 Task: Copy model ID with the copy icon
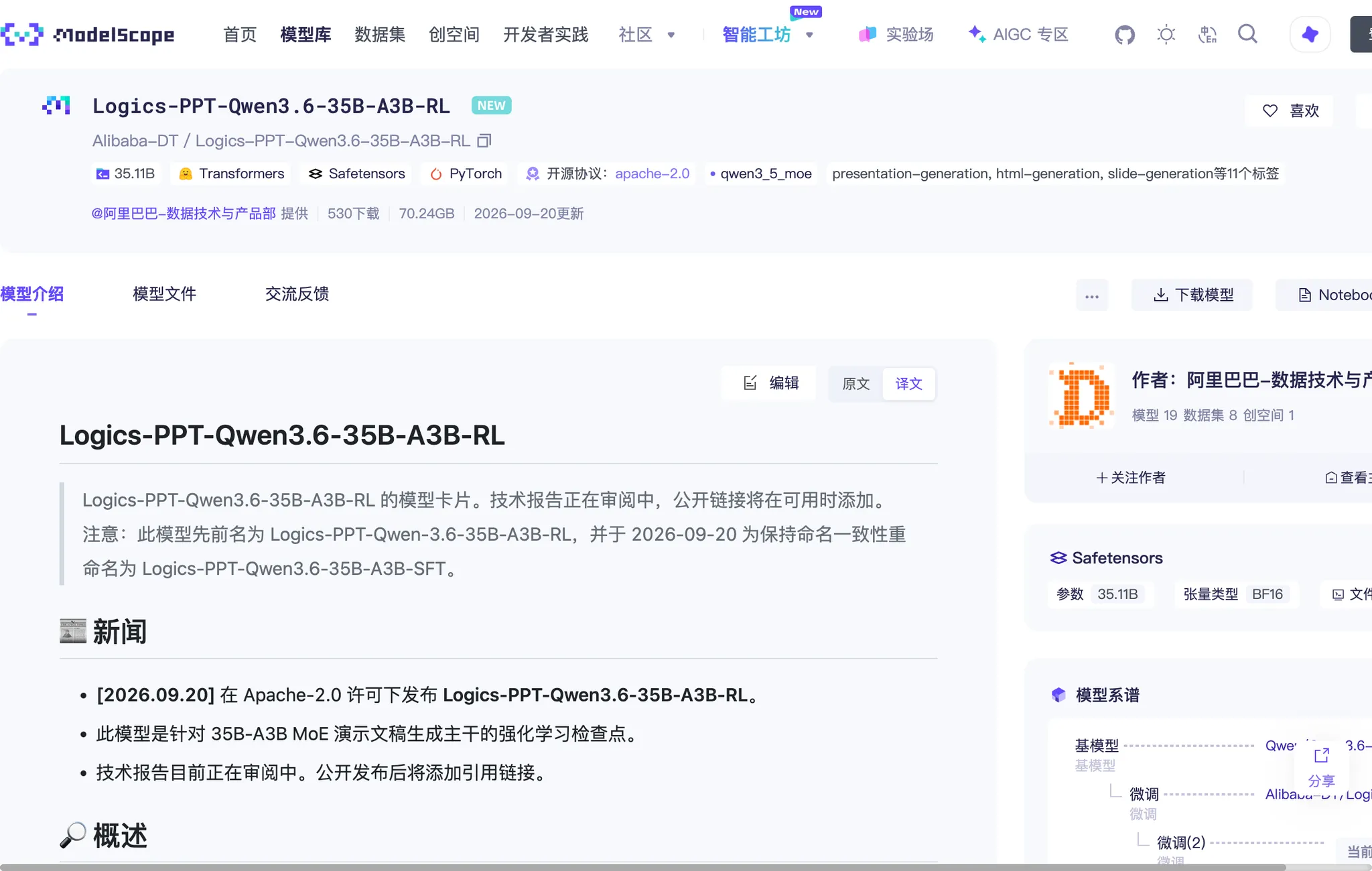click(484, 141)
